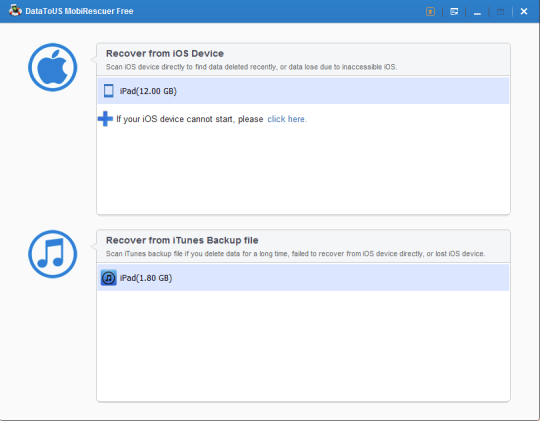Click the blue plus icon beside the cannot-start message
This screenshot has height=421, width=540.
105,119
